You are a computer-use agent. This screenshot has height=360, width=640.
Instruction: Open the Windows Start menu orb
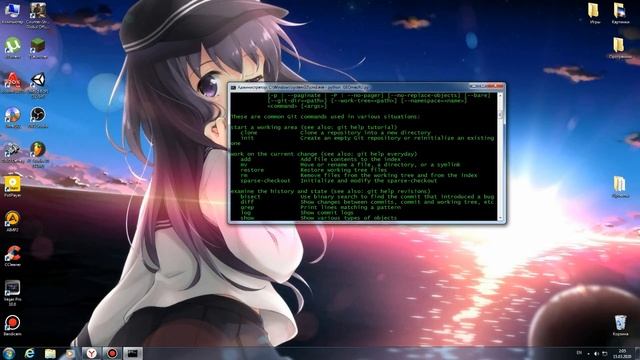9,353
